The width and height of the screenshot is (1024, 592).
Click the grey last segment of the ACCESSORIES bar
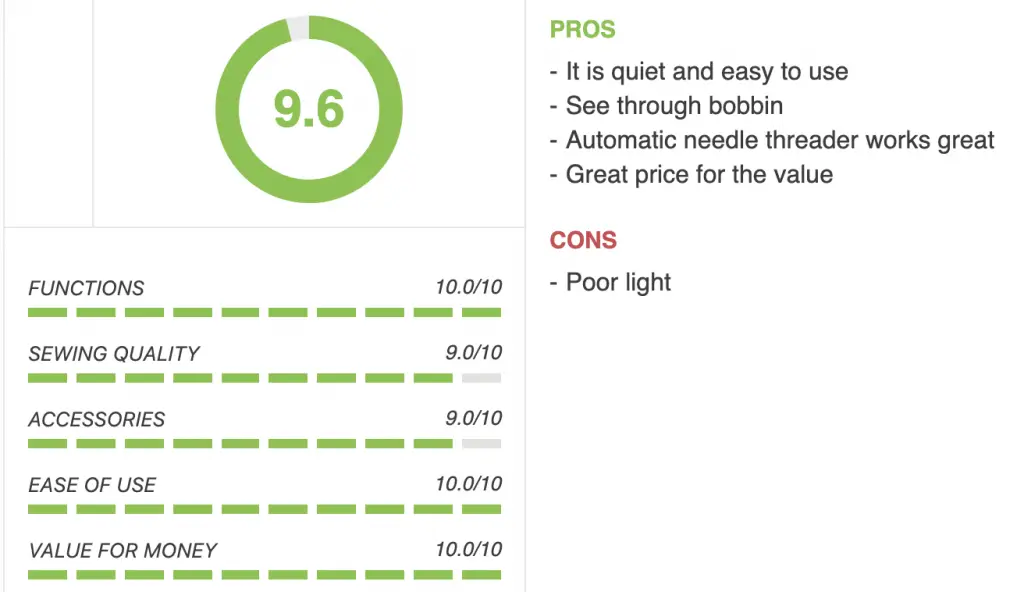point(481,444)
